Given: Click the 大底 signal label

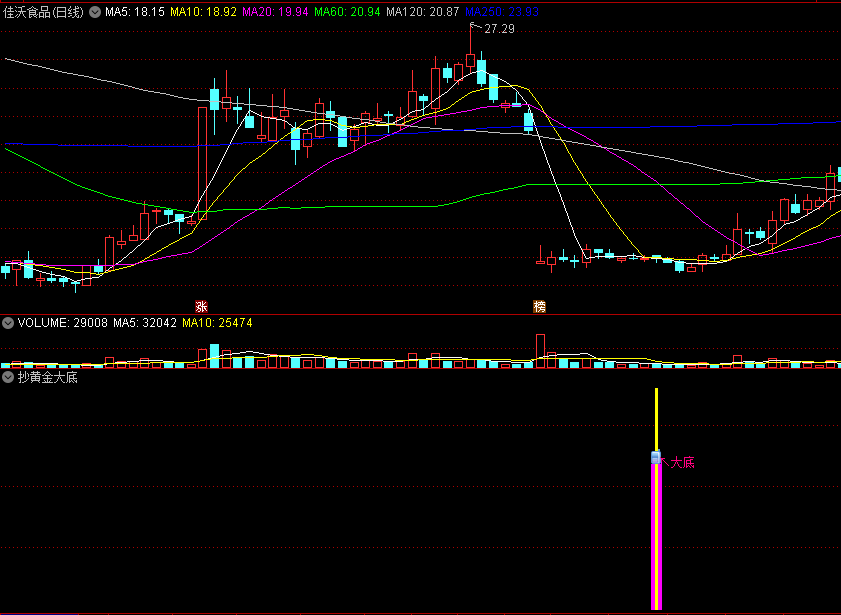Looking at the screenshot, I should coord(682,462).
